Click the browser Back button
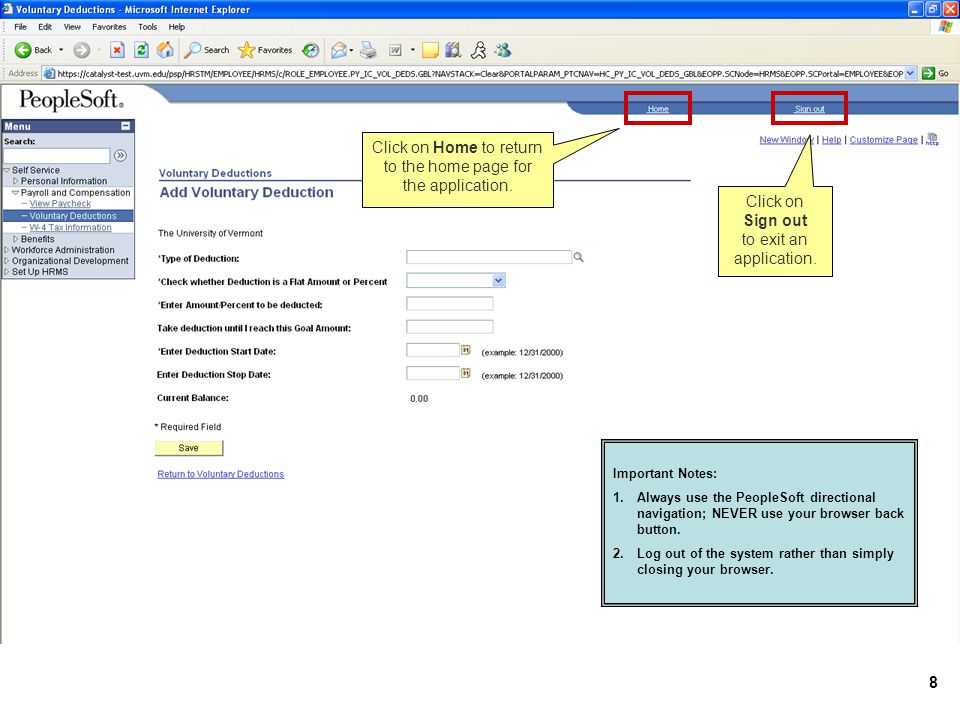Screen dimensions: 960x720 (x=34, y=50)
